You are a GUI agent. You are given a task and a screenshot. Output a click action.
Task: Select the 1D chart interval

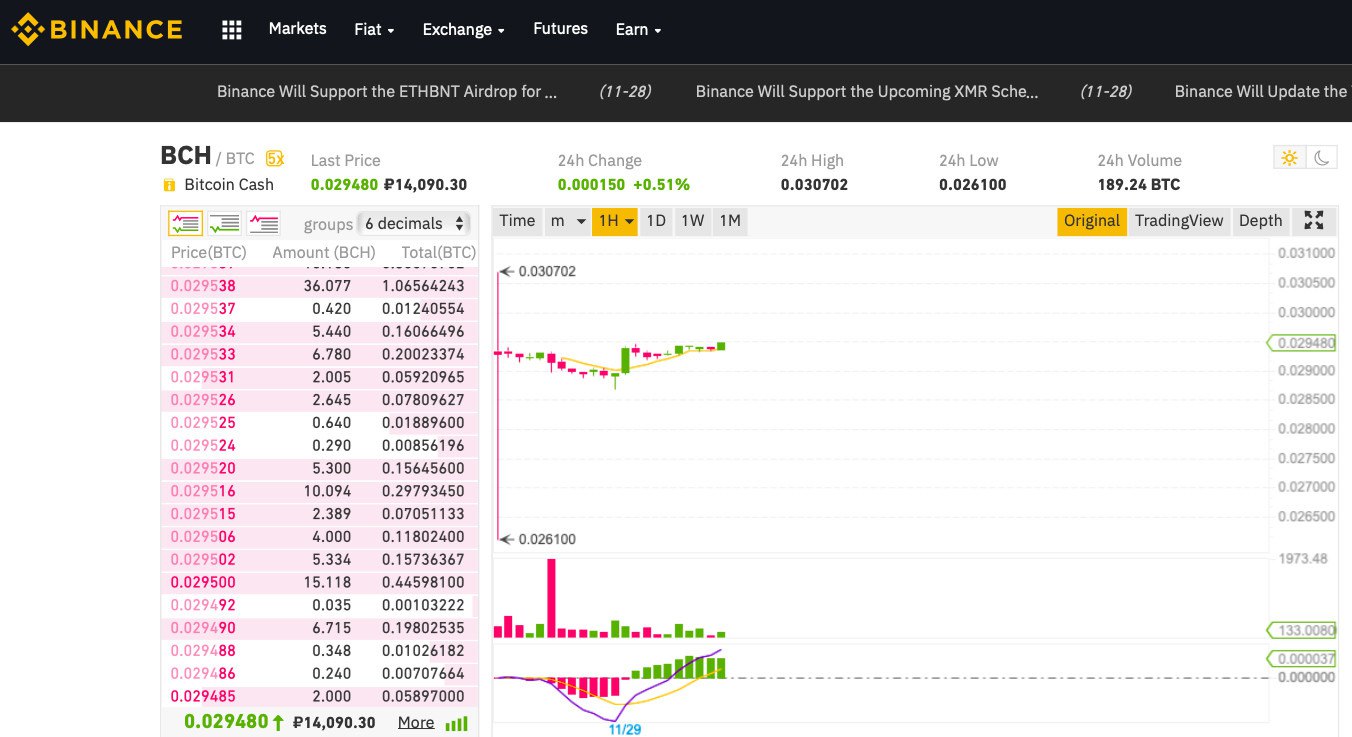tap(656, 221)
